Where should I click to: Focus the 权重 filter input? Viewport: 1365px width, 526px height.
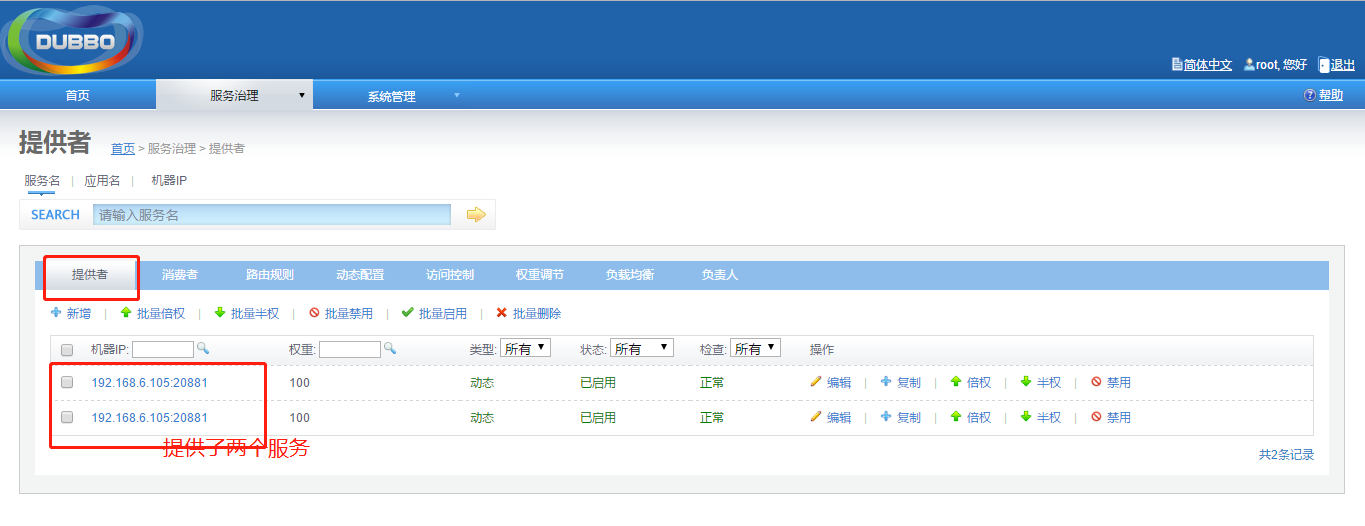[x=350, y=349]
